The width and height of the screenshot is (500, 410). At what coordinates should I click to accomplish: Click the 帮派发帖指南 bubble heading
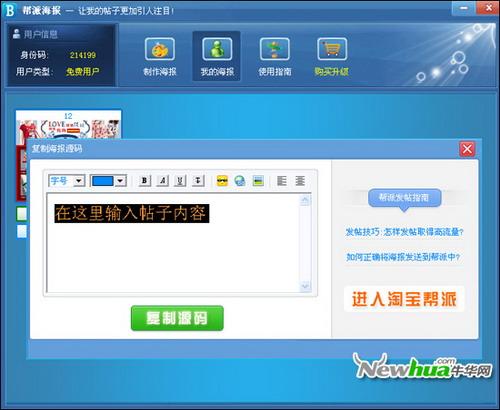pyautogui.click(x=404, y=198)
